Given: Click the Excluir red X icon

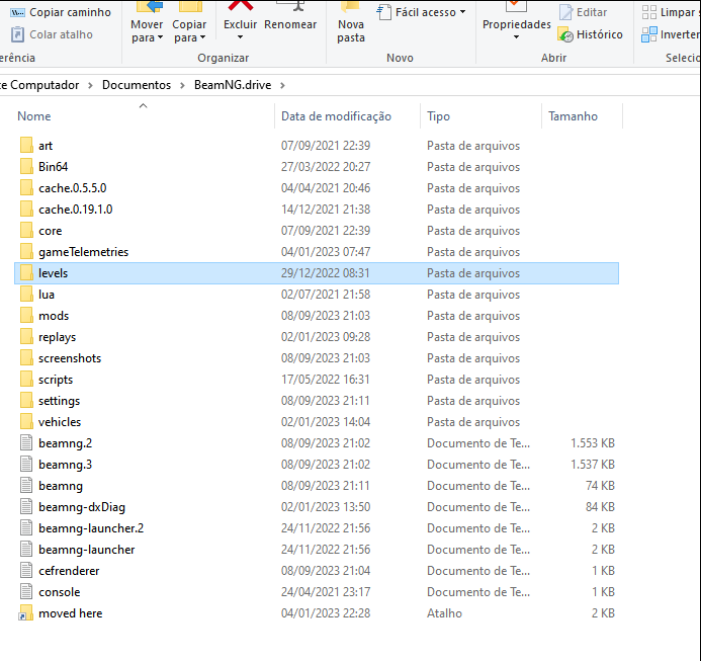Looking at the screenshot, I should 241,5.
